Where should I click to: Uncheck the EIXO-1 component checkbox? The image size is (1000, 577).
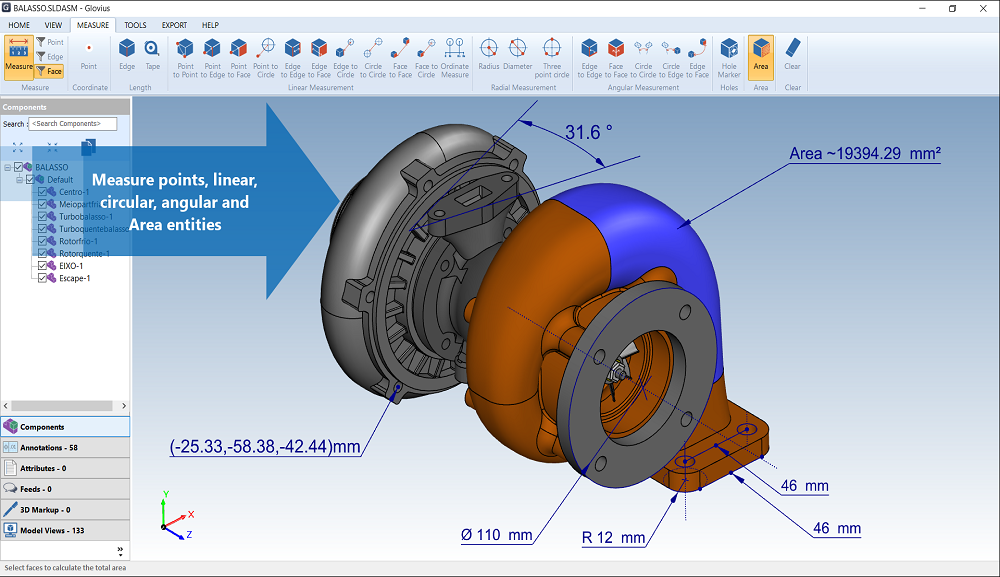click(42, 266)
